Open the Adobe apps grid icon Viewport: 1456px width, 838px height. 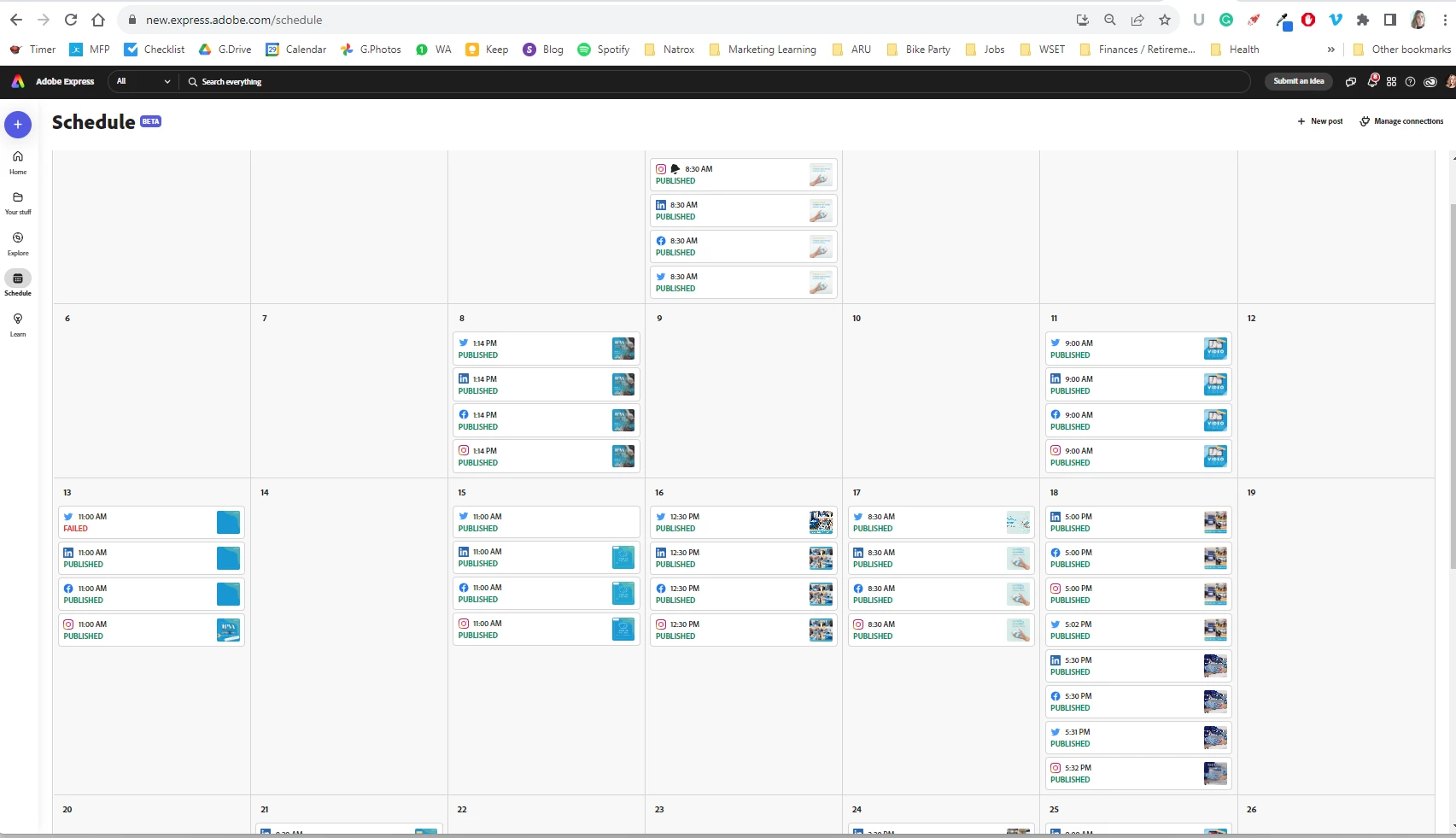click(x=1391, y=82)
